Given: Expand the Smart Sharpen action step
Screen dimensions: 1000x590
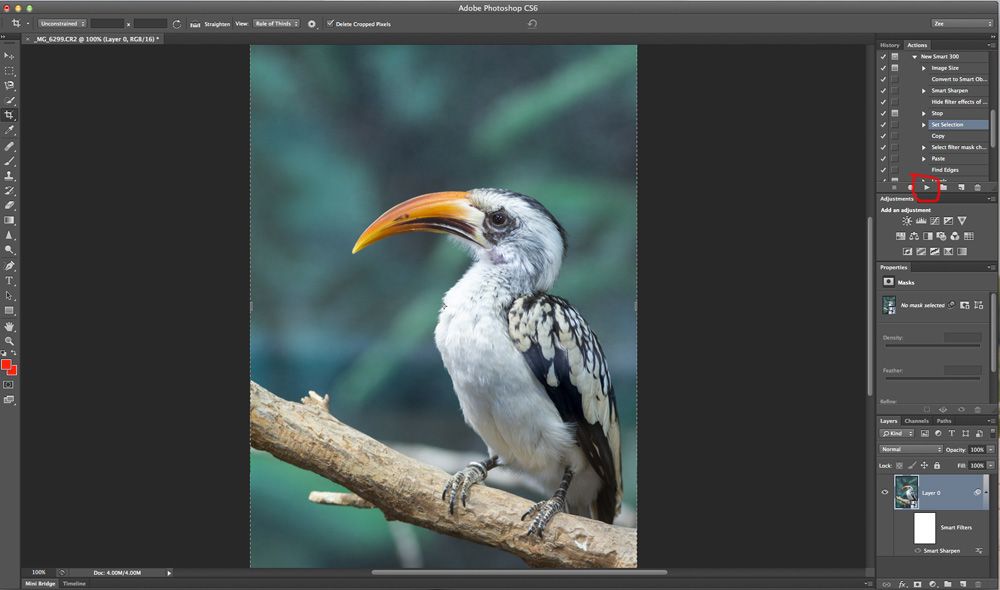Looking at the screenshot, I should (x=924, y=90).
